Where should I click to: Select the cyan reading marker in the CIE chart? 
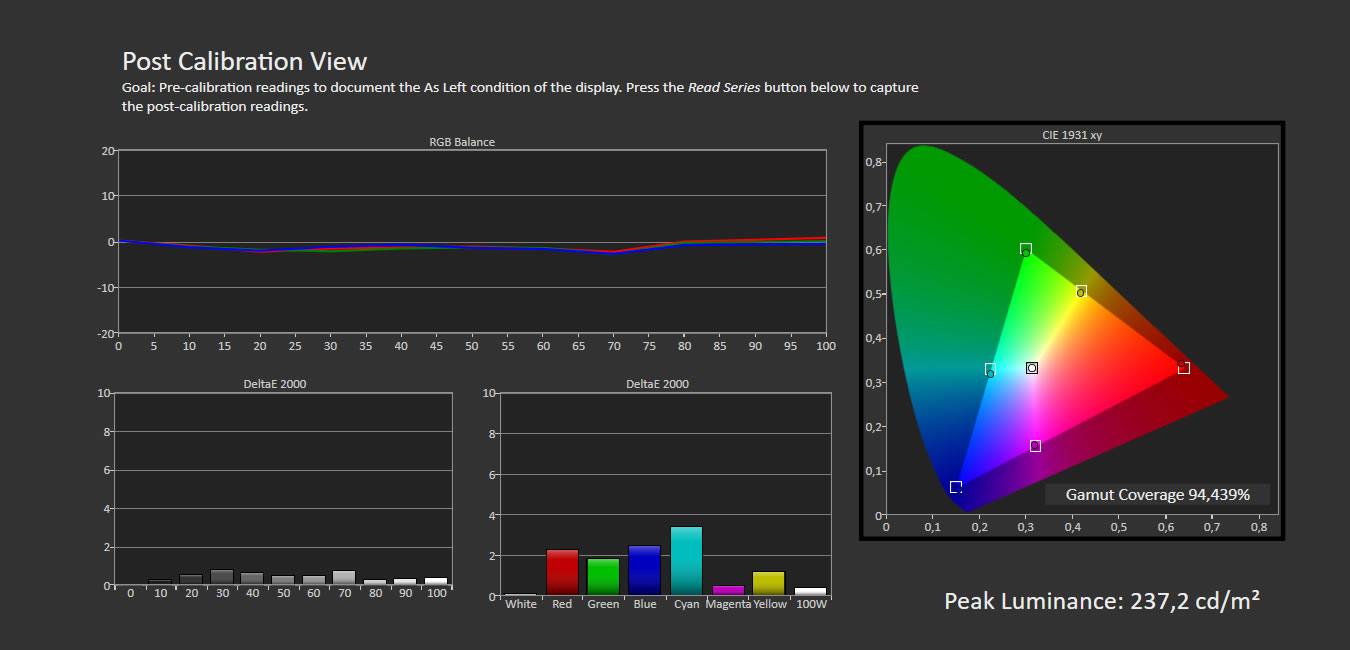point(990,369)
